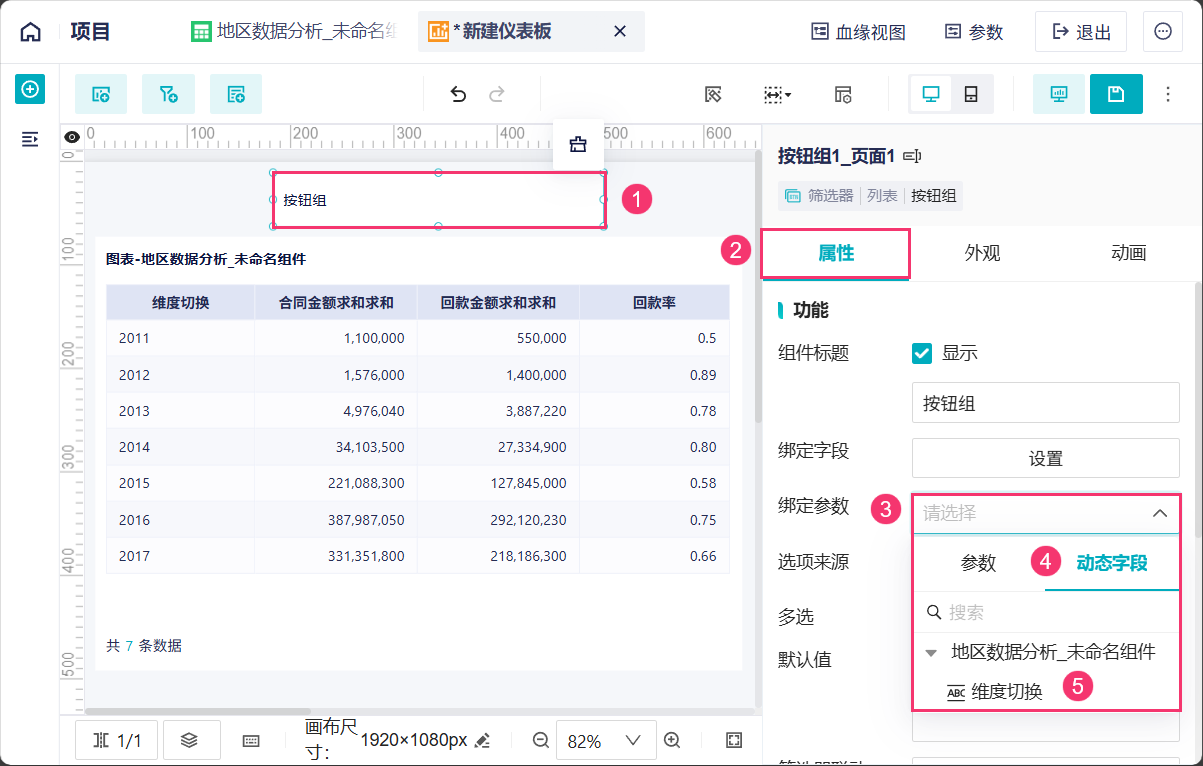Click the add (plus) icon in left sidebar

(30, 90)
